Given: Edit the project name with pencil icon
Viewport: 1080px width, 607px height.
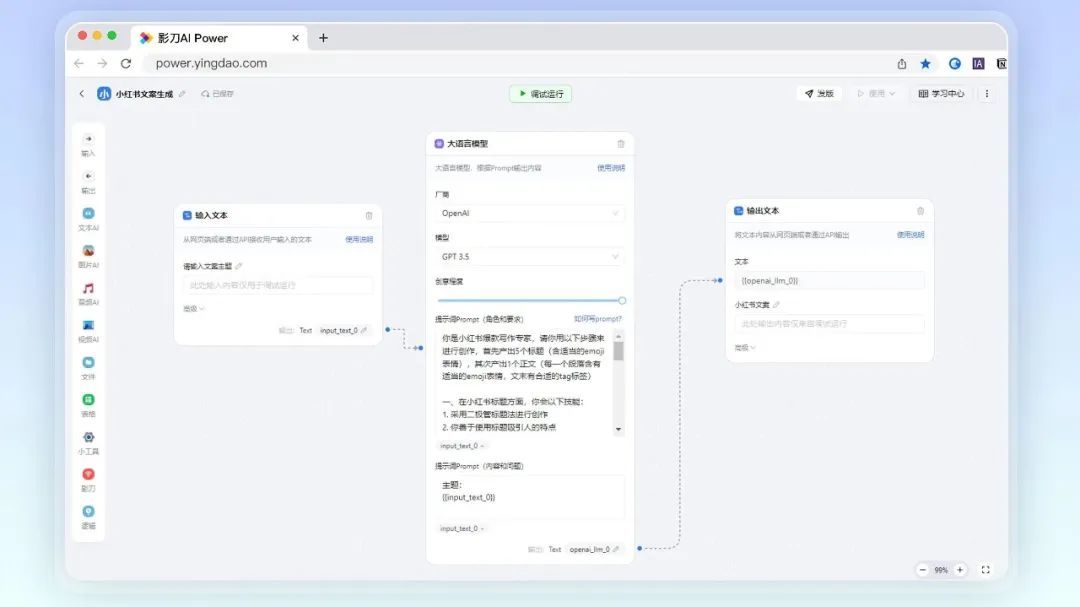Looking at the screenshot, I should (x=182, y=94).
